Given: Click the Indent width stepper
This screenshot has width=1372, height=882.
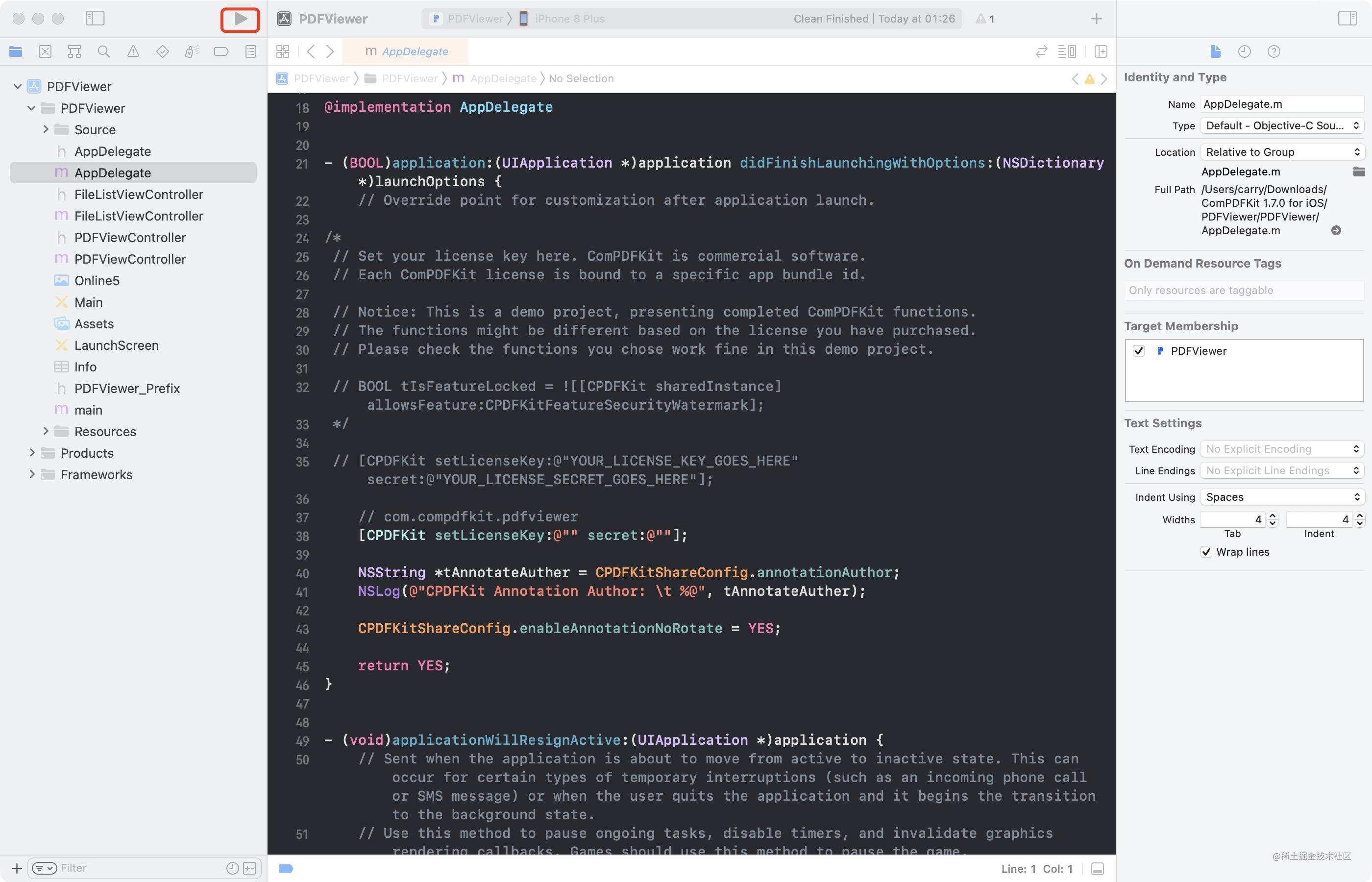Looking at the screenshot, I should tap(1360, 519).
